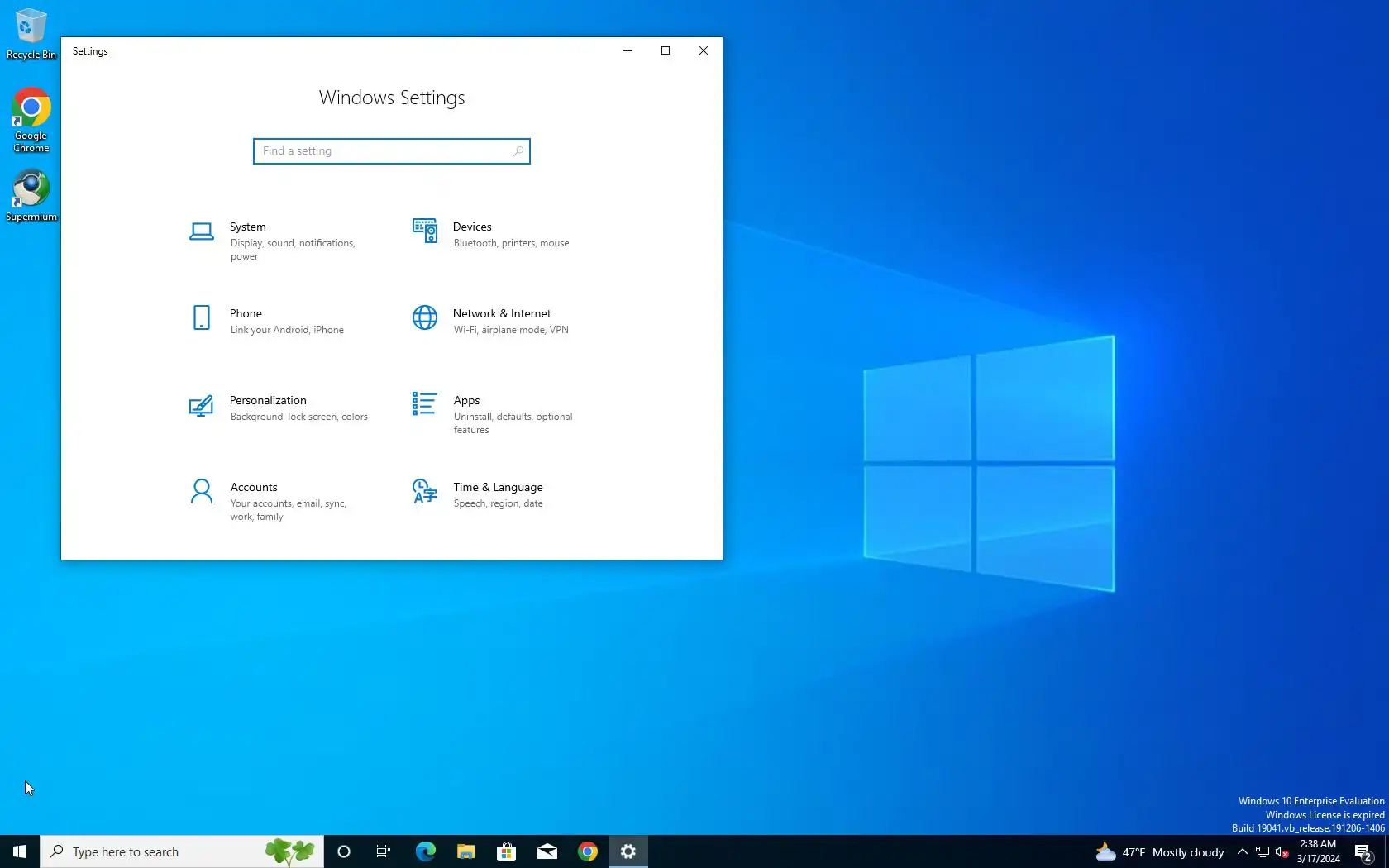Open the Network & Internet heading
Screen dimensions: 1389x868
(502, 313)
